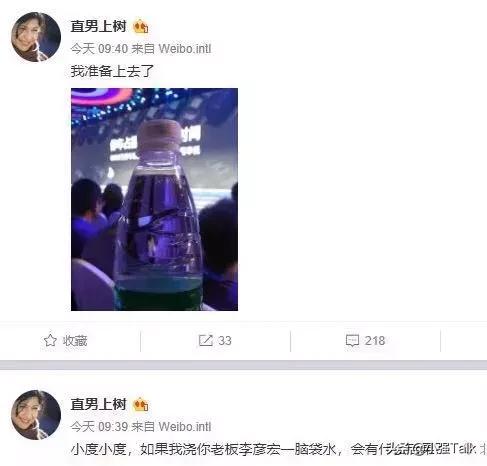Open the water bottle photo
This screenshot has width=487, height=466.
(154, 199)
